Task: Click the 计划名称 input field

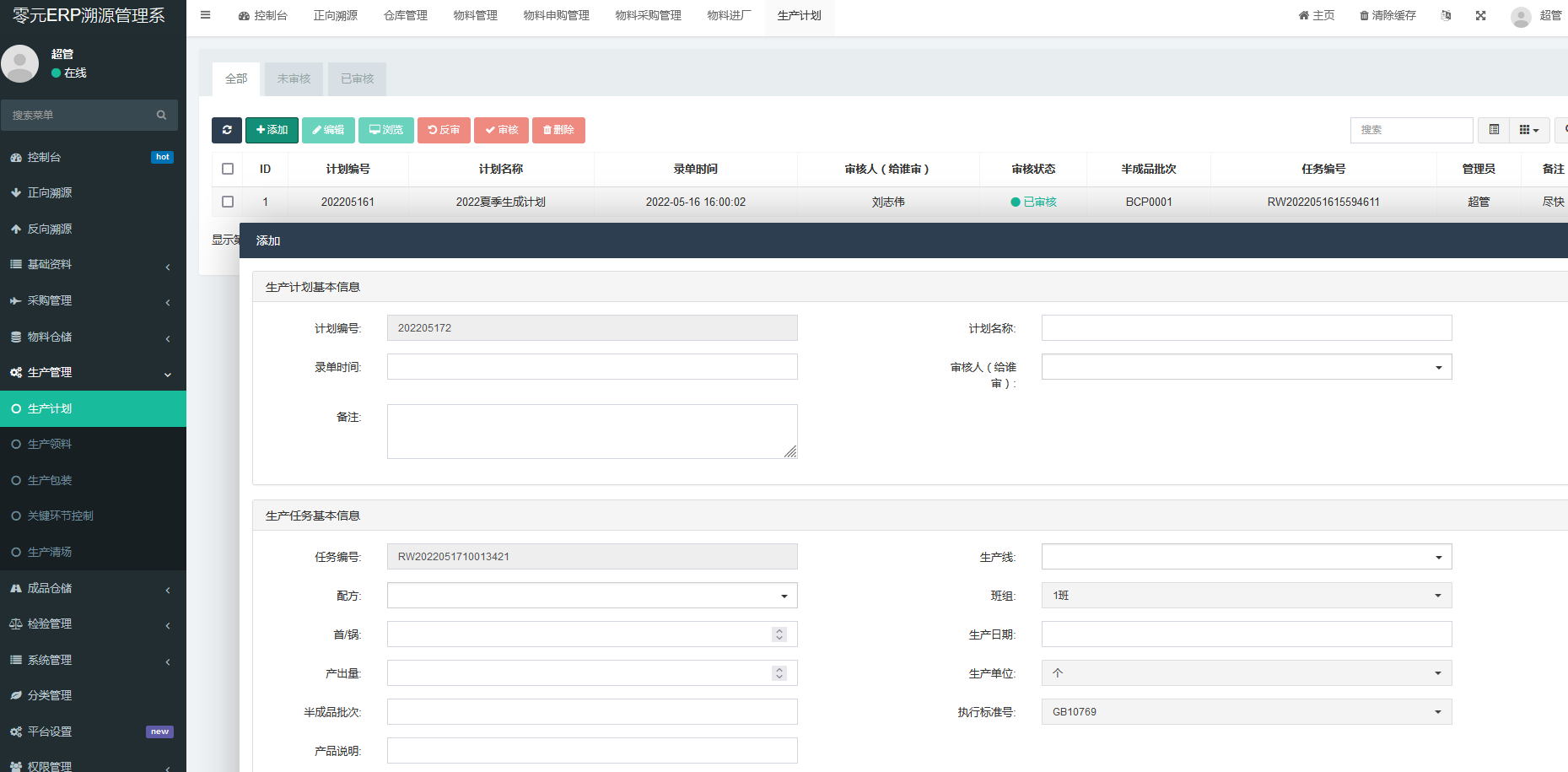Action: tap(1246, 328)
